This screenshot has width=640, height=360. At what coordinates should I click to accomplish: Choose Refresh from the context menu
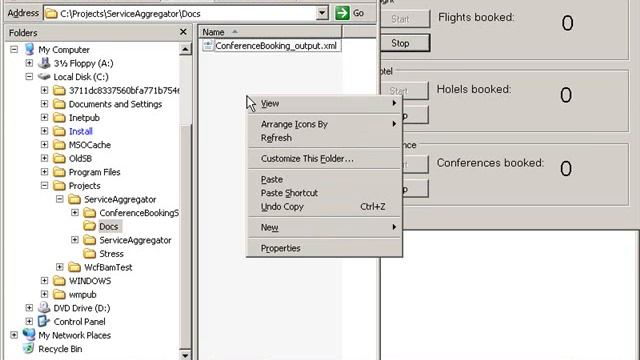coord(324,138)
